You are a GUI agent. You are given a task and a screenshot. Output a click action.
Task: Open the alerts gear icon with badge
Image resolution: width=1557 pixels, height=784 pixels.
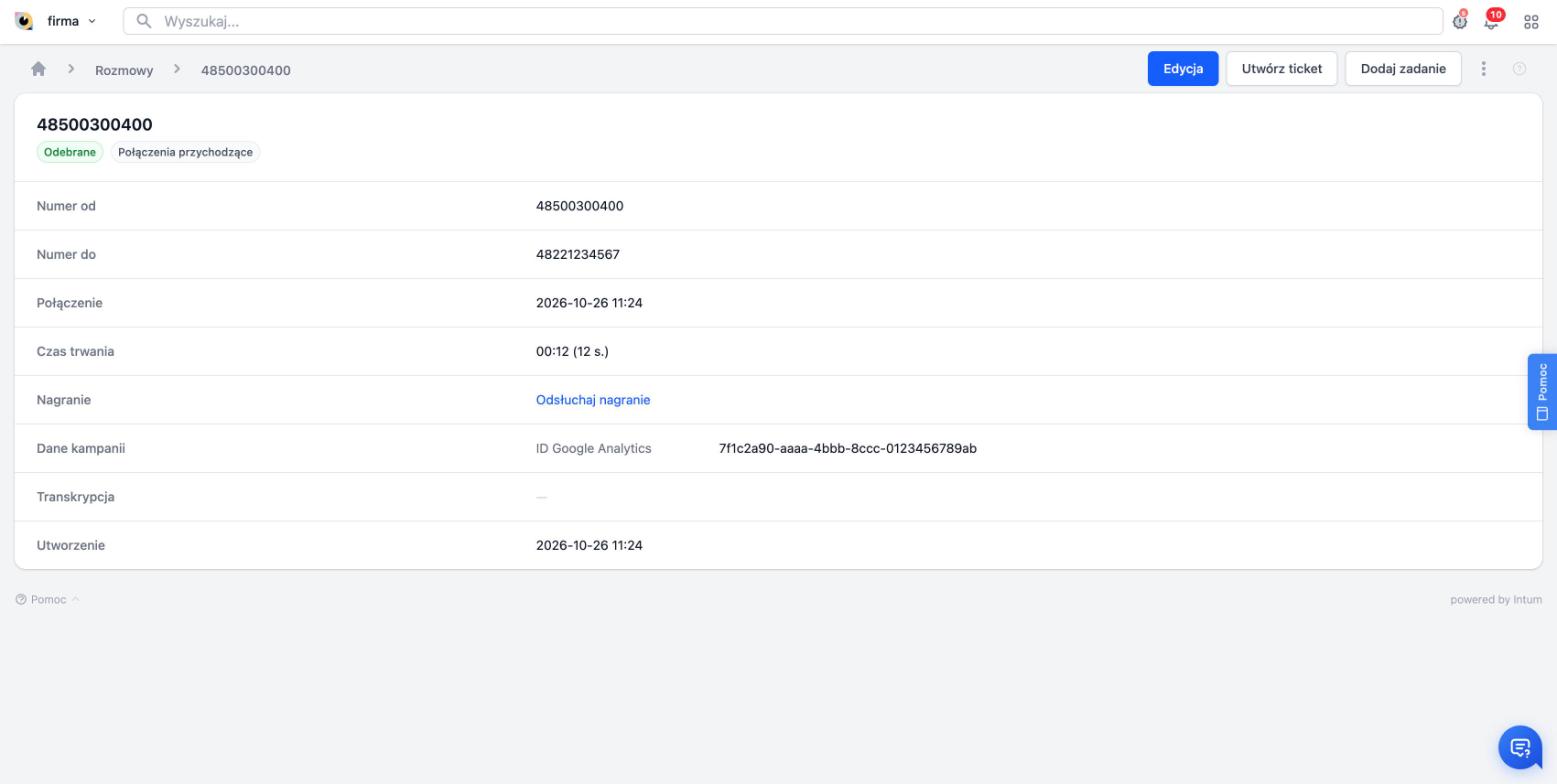coord(1461,21)
